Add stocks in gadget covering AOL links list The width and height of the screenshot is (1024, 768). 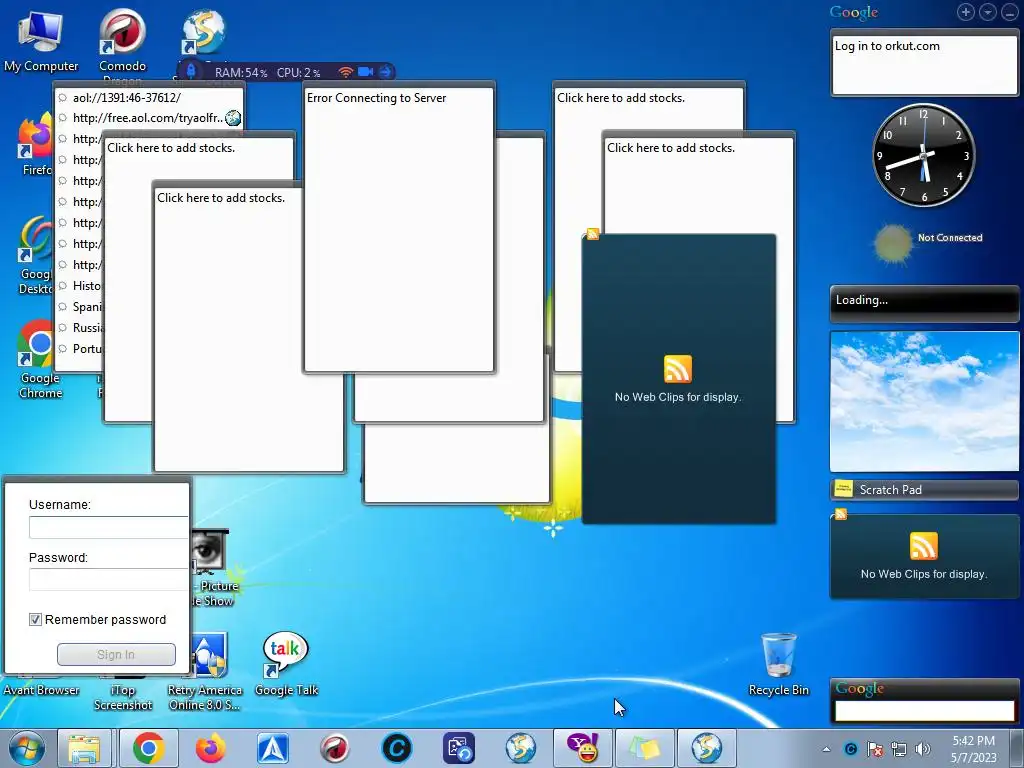tap(171, 148)
